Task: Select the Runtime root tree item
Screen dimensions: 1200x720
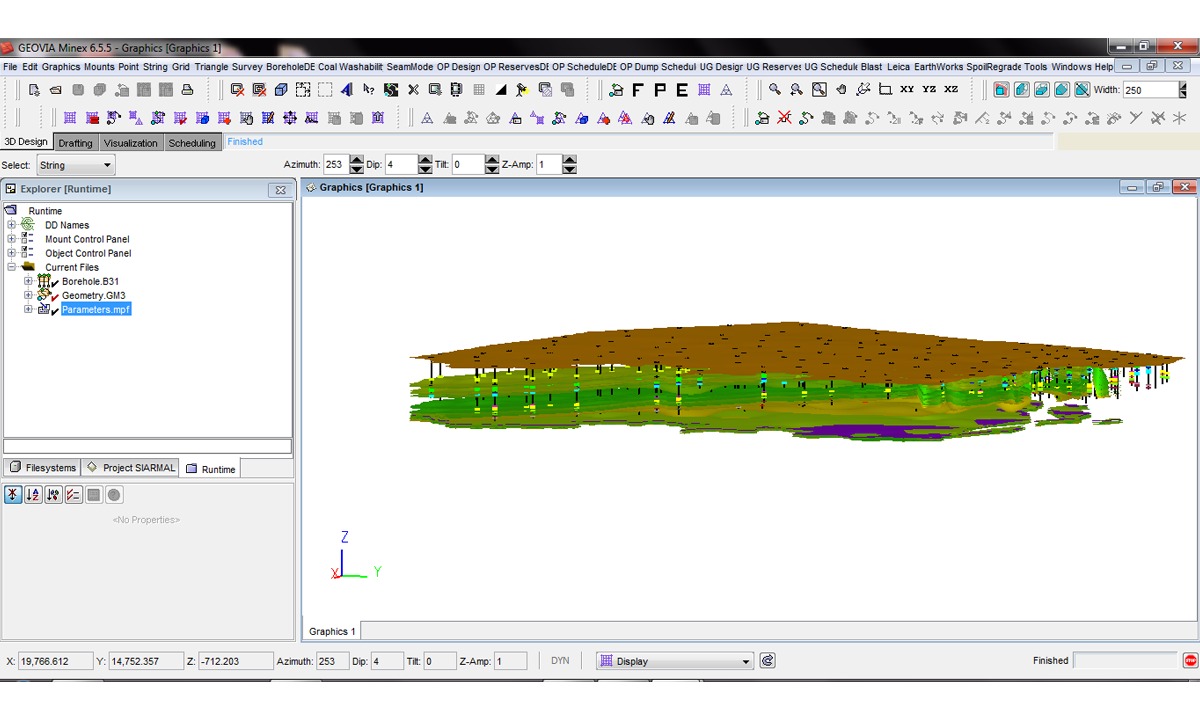Action: (45, 211)
